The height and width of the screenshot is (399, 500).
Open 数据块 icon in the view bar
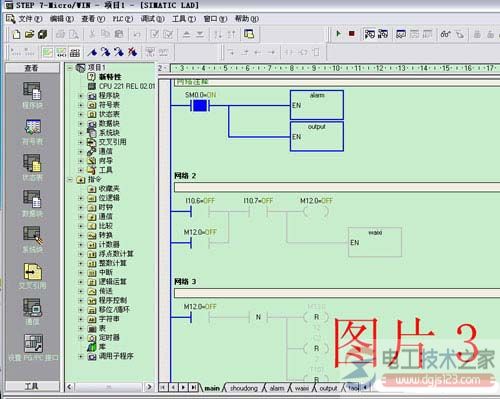[32, 199]
